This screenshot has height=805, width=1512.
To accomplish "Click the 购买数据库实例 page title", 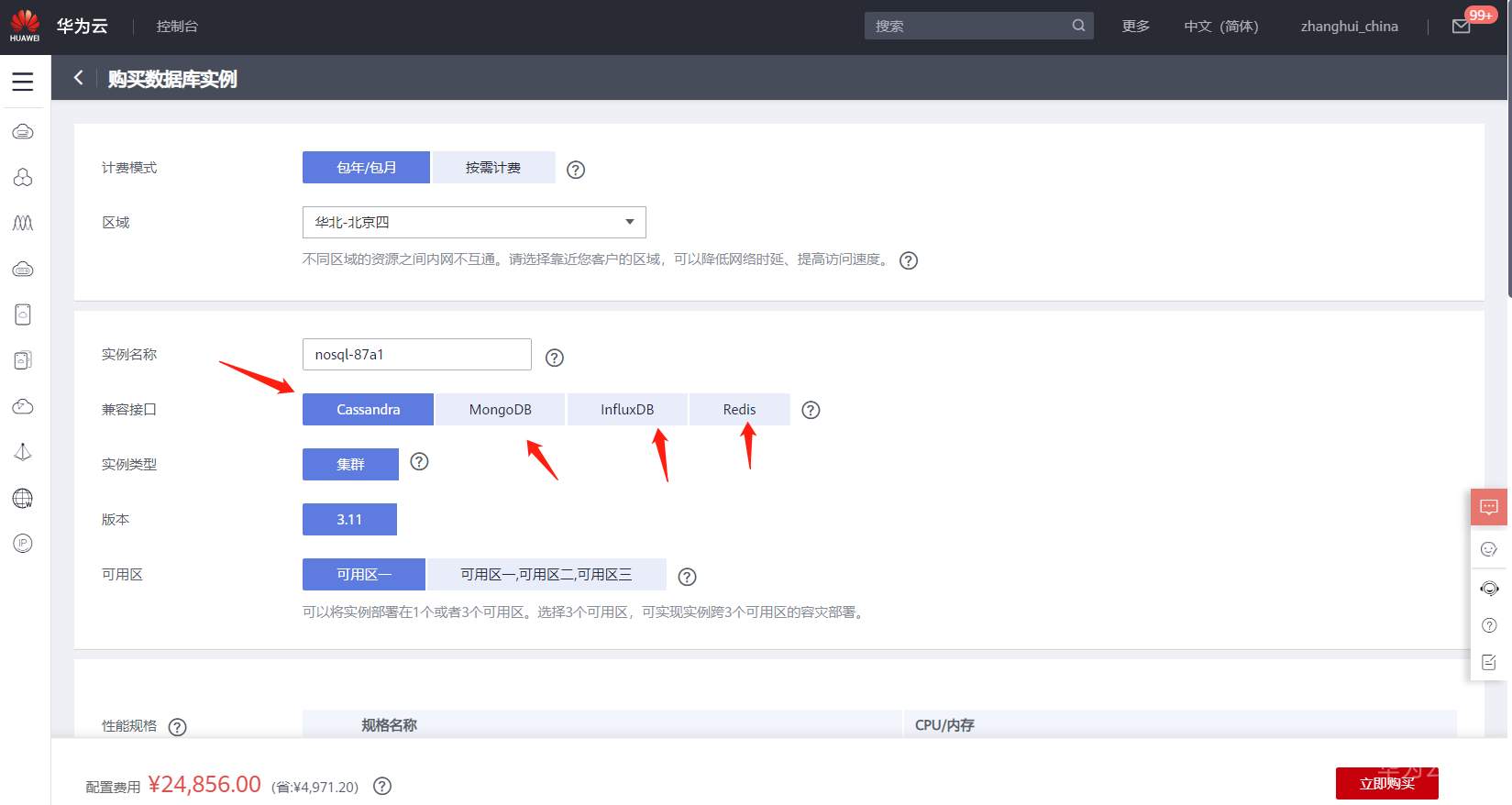I will 172,79.
